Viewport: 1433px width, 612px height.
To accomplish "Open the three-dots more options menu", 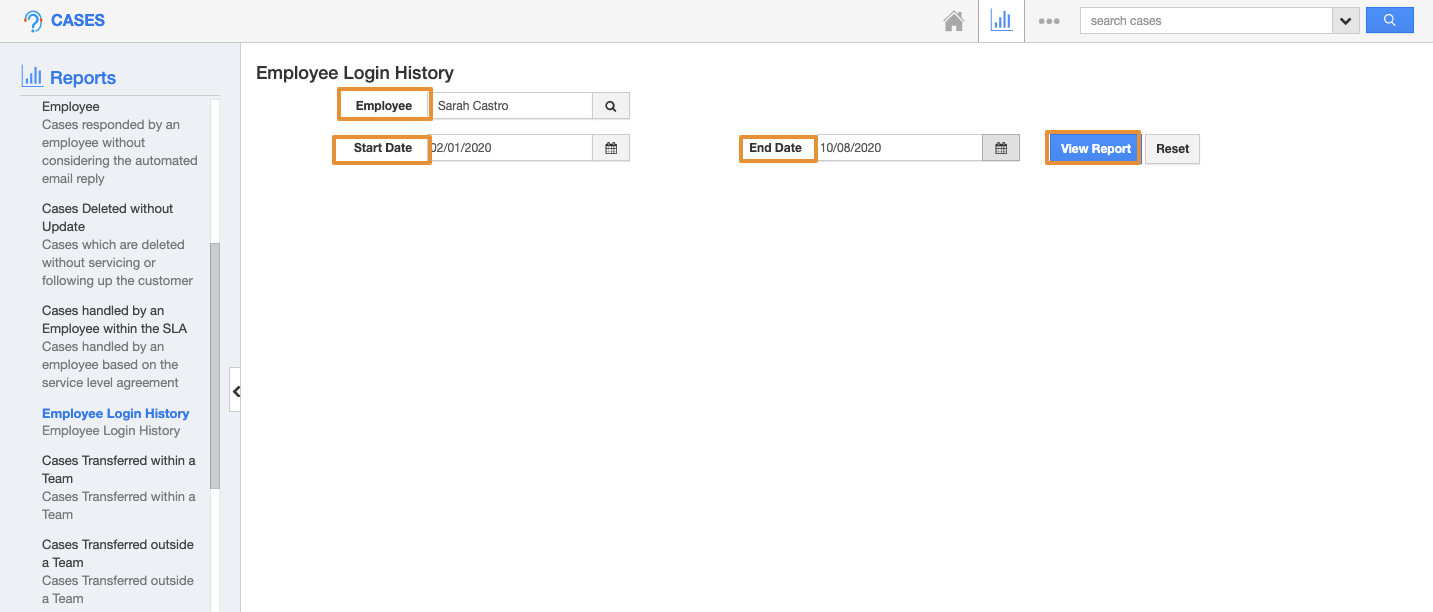I will coord(1049,21).
